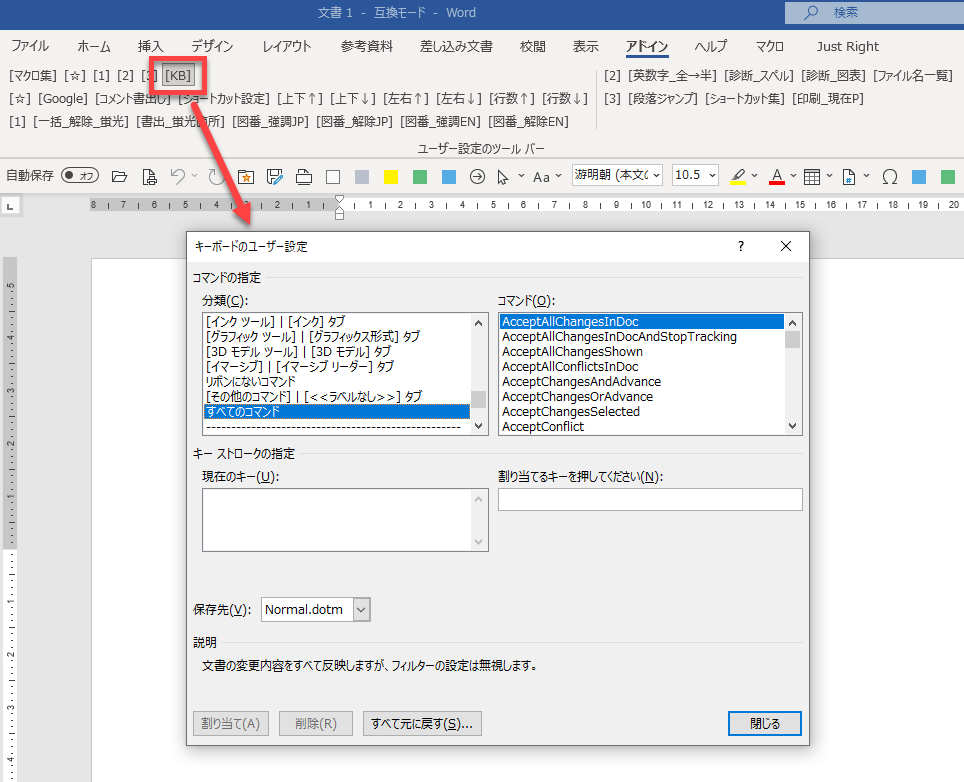Open the レイアウト ribbon tab
The width and height of the screenshot is (964, 782).
coord(287,46)
